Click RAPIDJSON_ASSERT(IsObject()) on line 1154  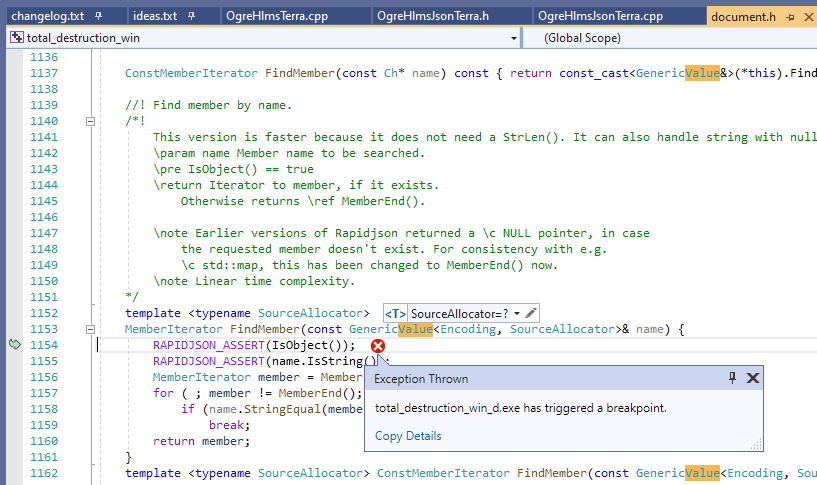click(x=254, y=345)
